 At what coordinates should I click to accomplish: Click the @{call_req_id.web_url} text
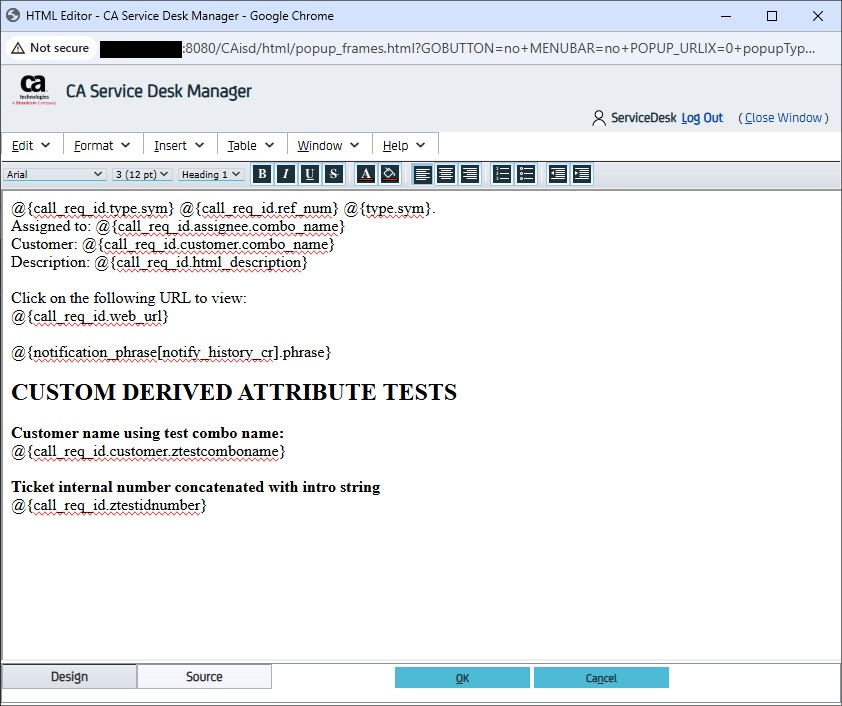tap(90, 316)
